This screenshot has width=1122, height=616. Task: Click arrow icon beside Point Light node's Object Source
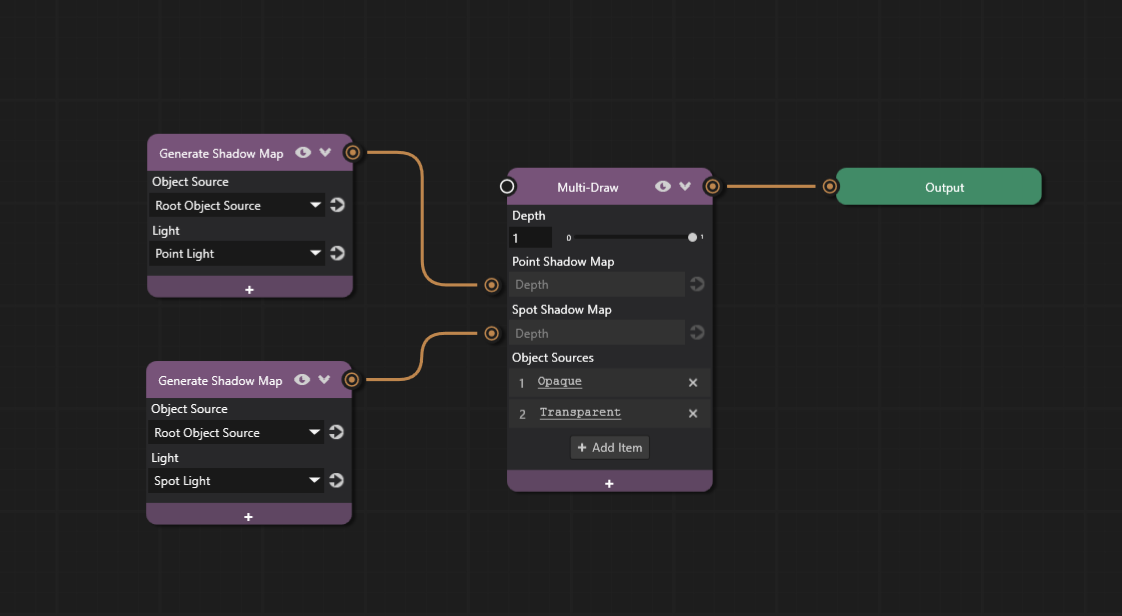[x=338, y=205]
